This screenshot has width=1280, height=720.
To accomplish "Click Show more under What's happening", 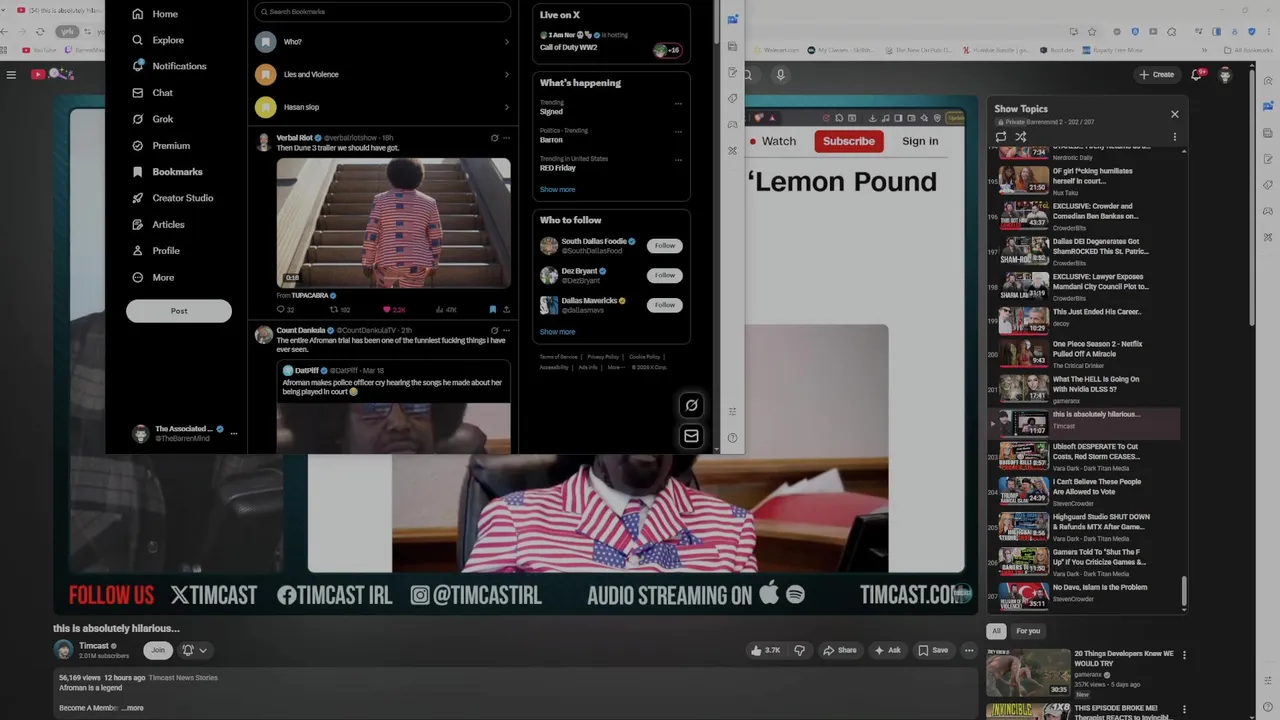I will pos(557,190).
